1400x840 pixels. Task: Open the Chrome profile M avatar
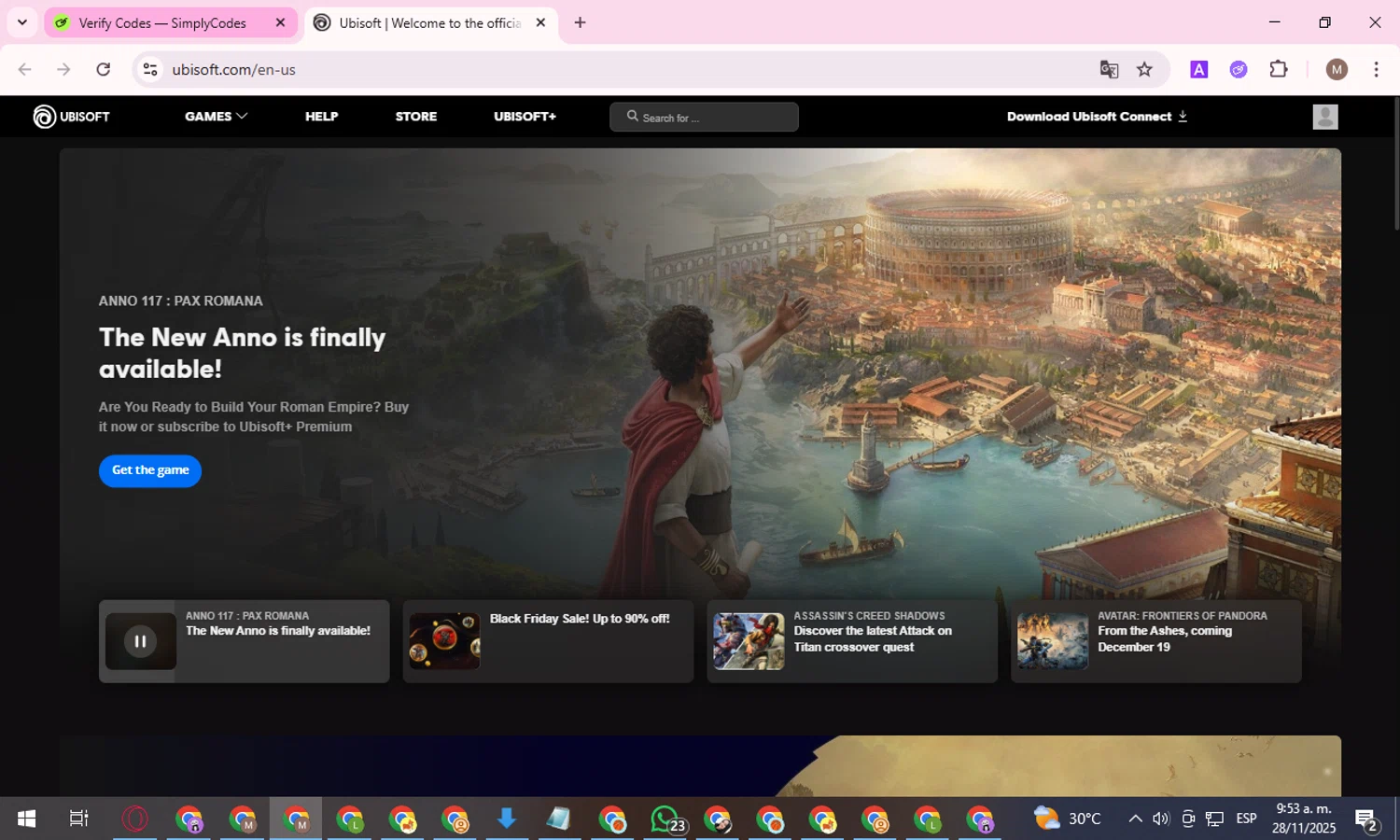pyautogui.click(x=1337, y=70)
